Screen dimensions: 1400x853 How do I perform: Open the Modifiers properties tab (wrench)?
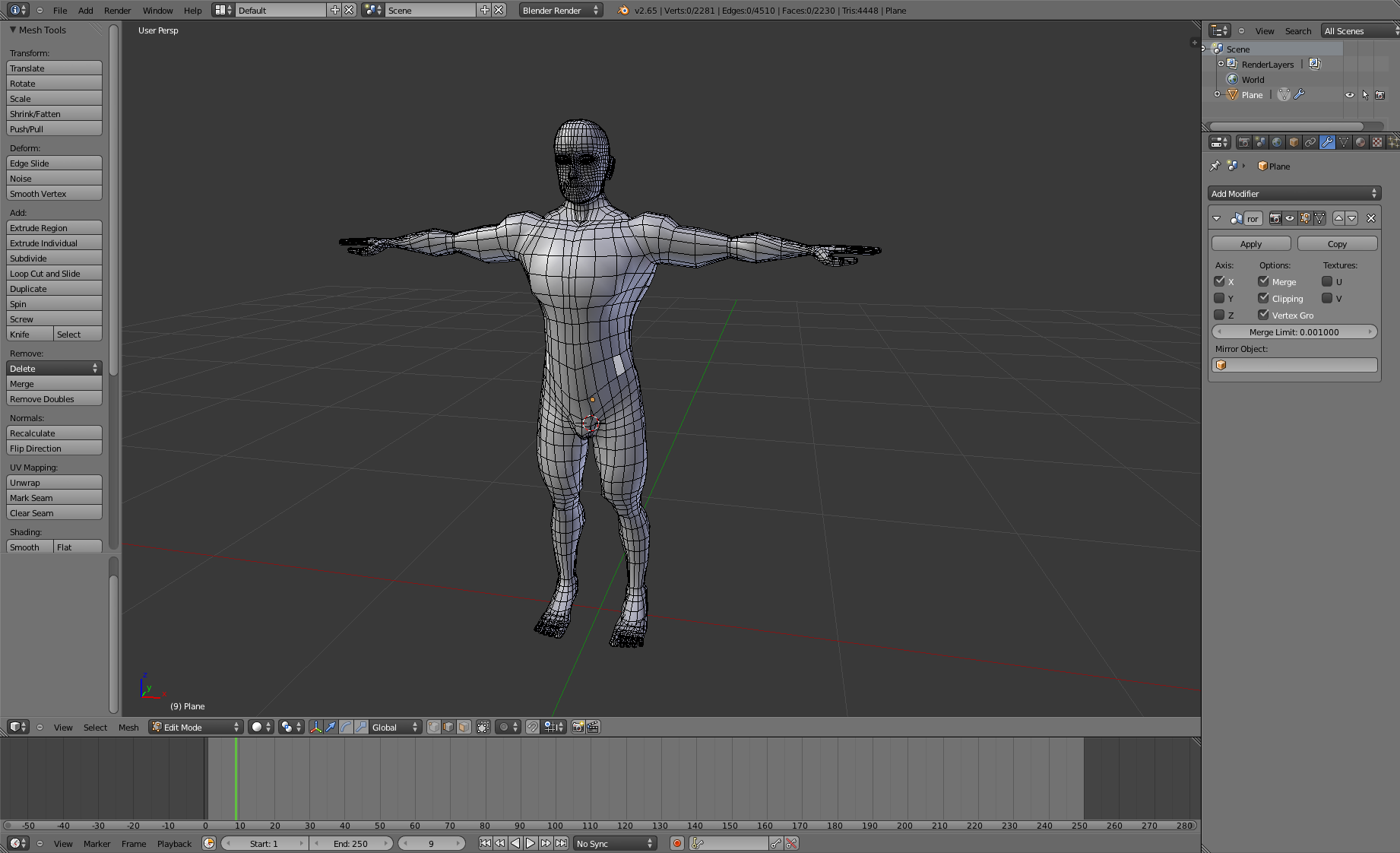click(1327, 142)
